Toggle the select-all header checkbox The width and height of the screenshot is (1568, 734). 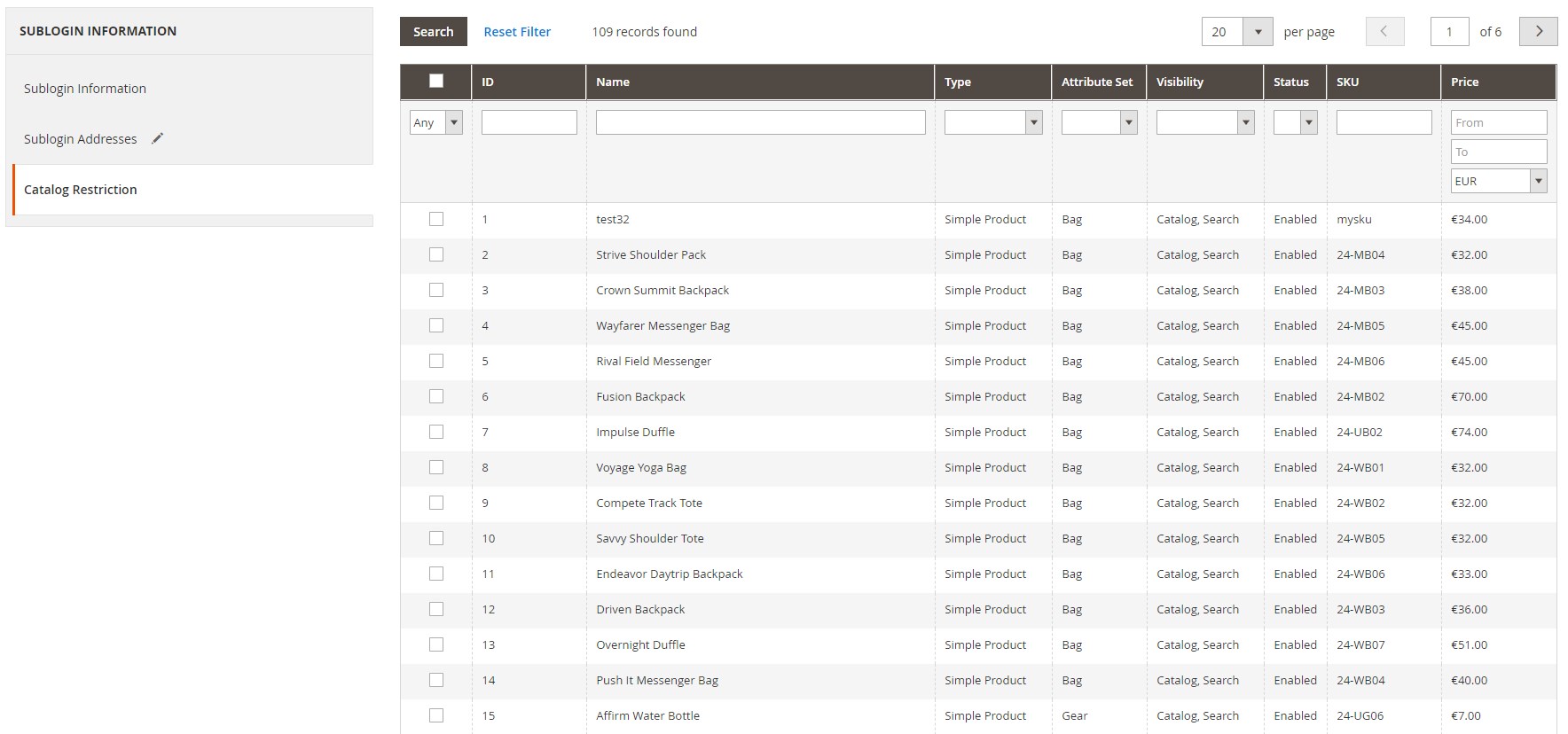pyautogui.click(x=436, y=81)
